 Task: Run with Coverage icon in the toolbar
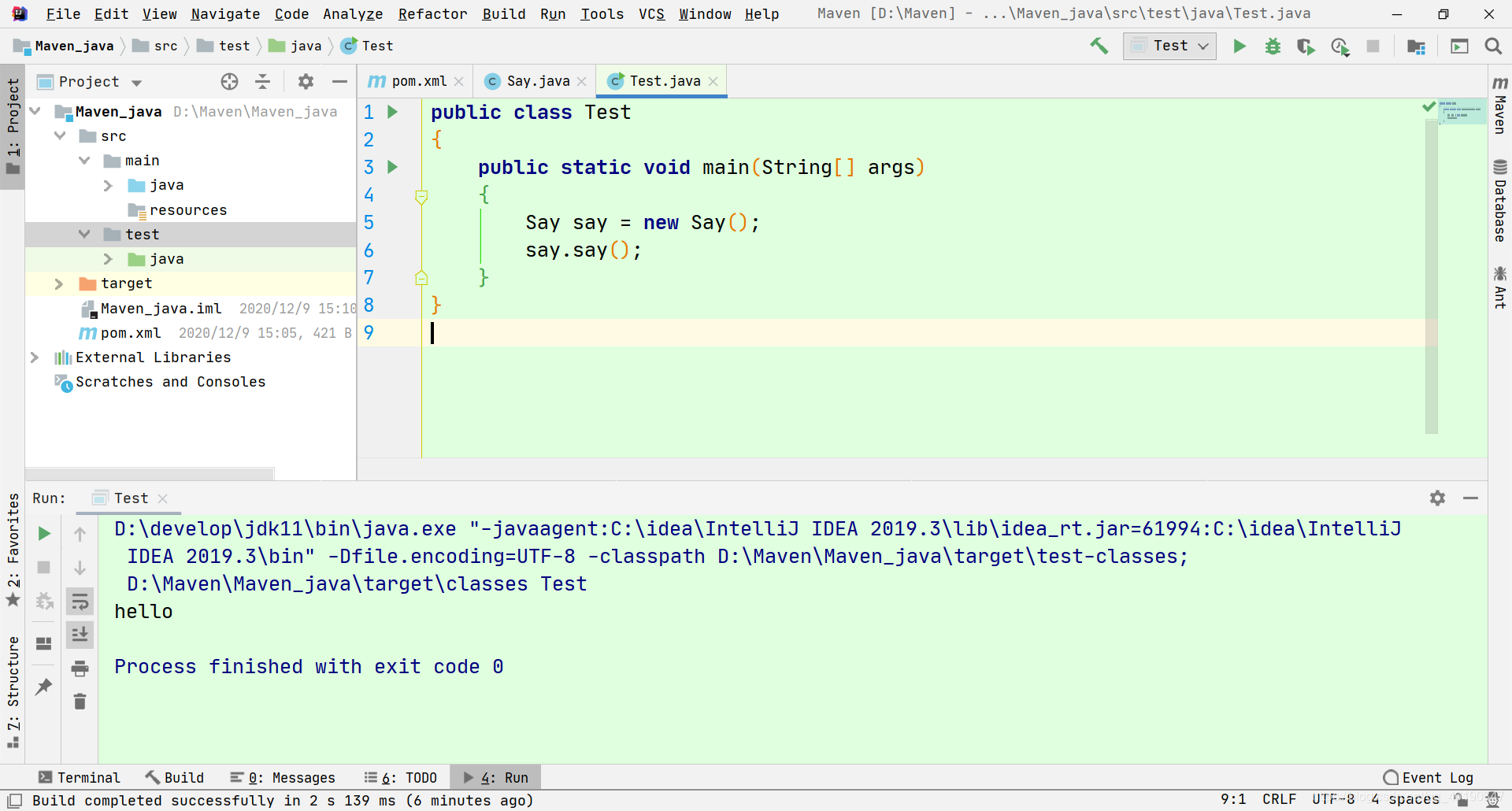point(1306,46)
